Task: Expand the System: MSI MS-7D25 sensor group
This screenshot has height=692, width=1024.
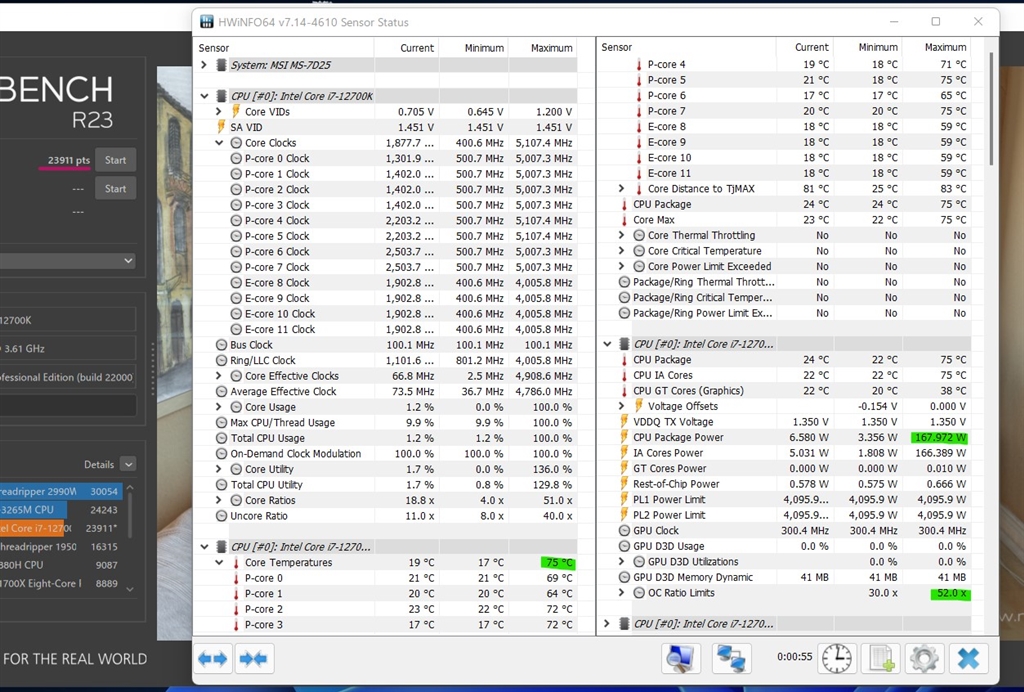Action: point(204,65)
